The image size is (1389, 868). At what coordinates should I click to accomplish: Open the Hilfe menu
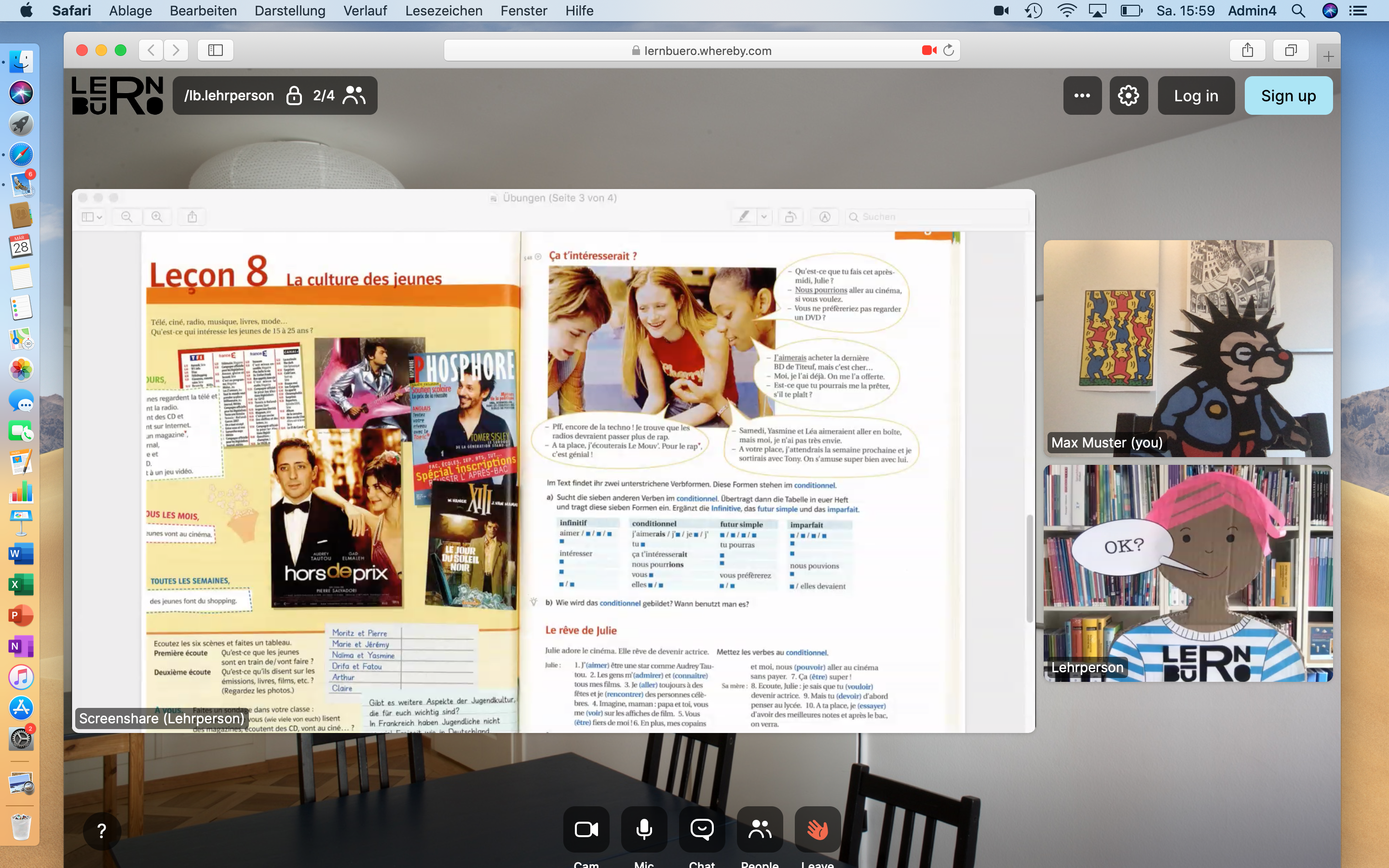pos(579,10)
